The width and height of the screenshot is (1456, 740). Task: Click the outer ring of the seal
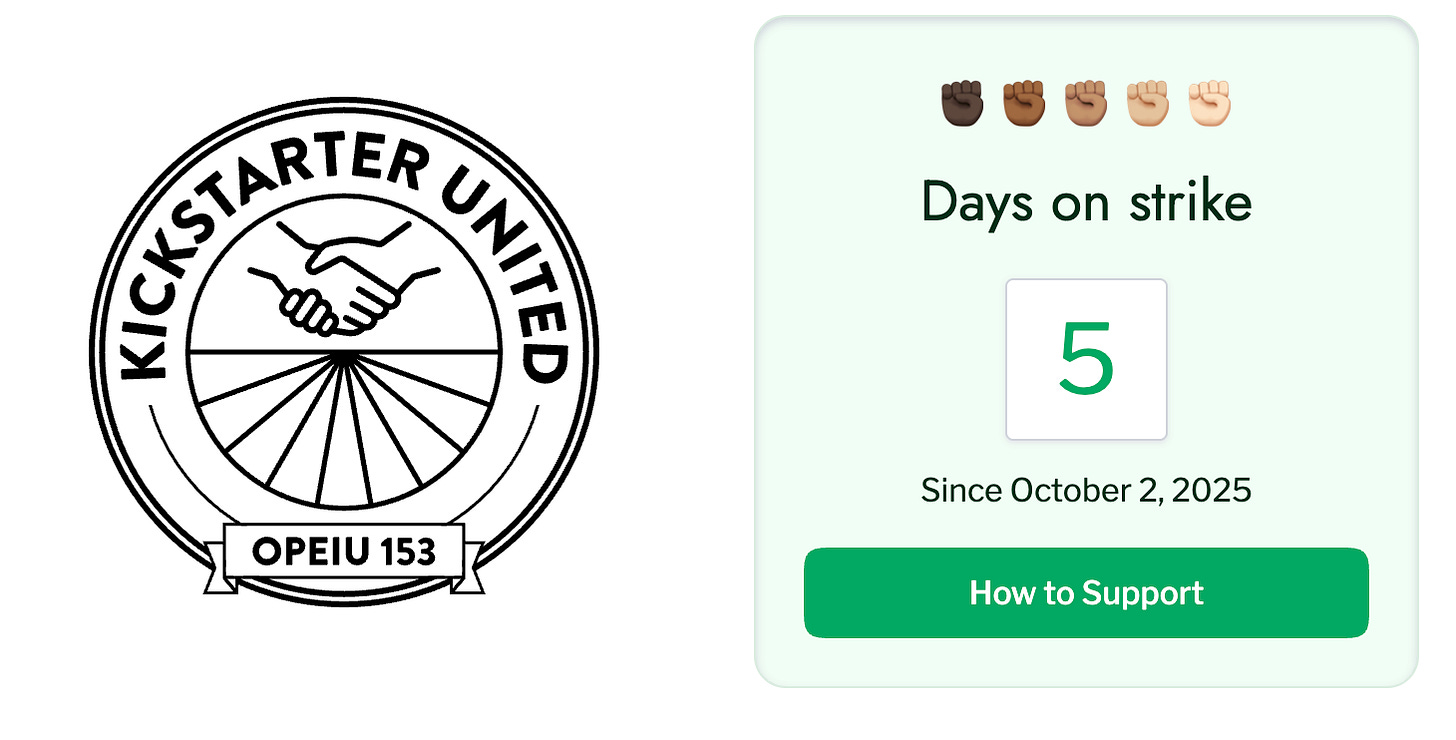coord(343,104)
